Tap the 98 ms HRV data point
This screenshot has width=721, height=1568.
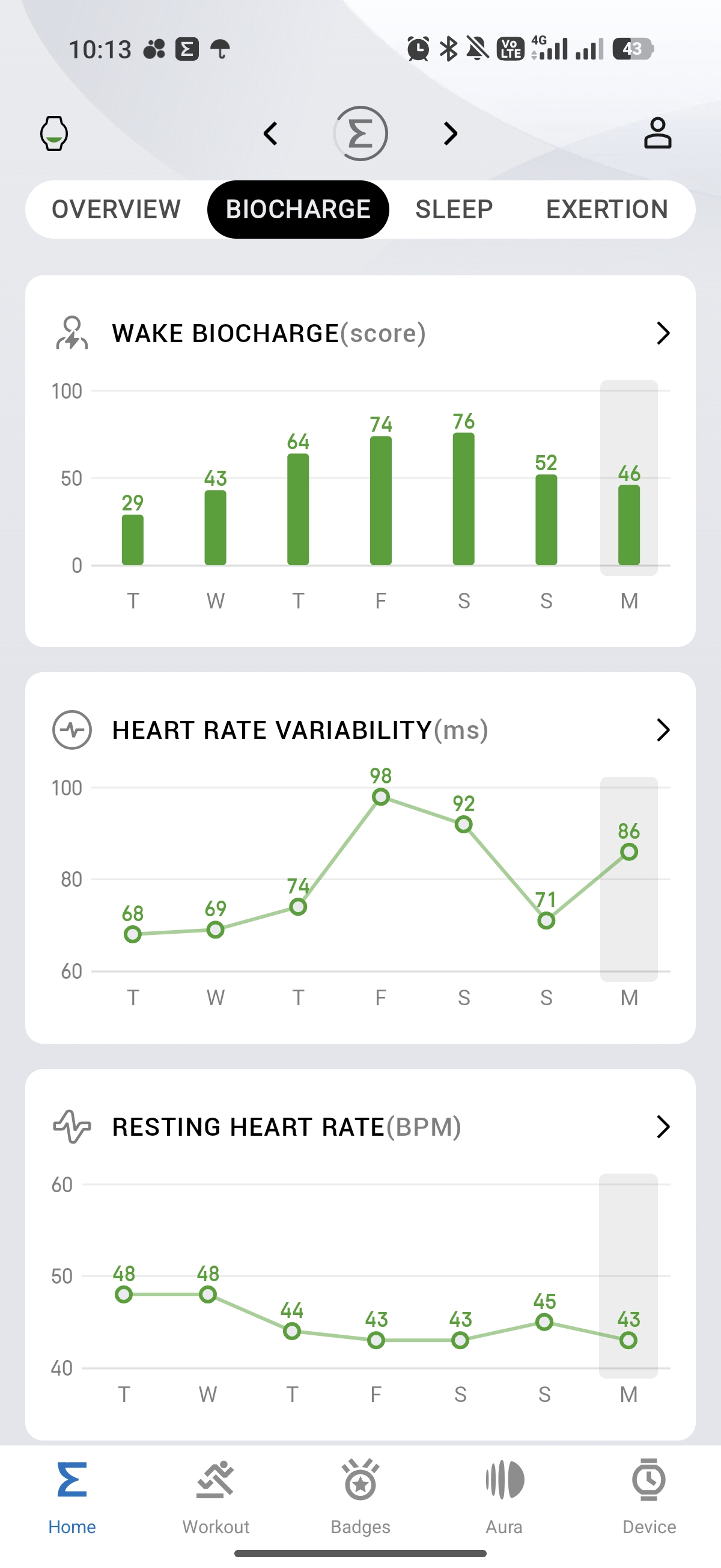(x=381, y=797)
